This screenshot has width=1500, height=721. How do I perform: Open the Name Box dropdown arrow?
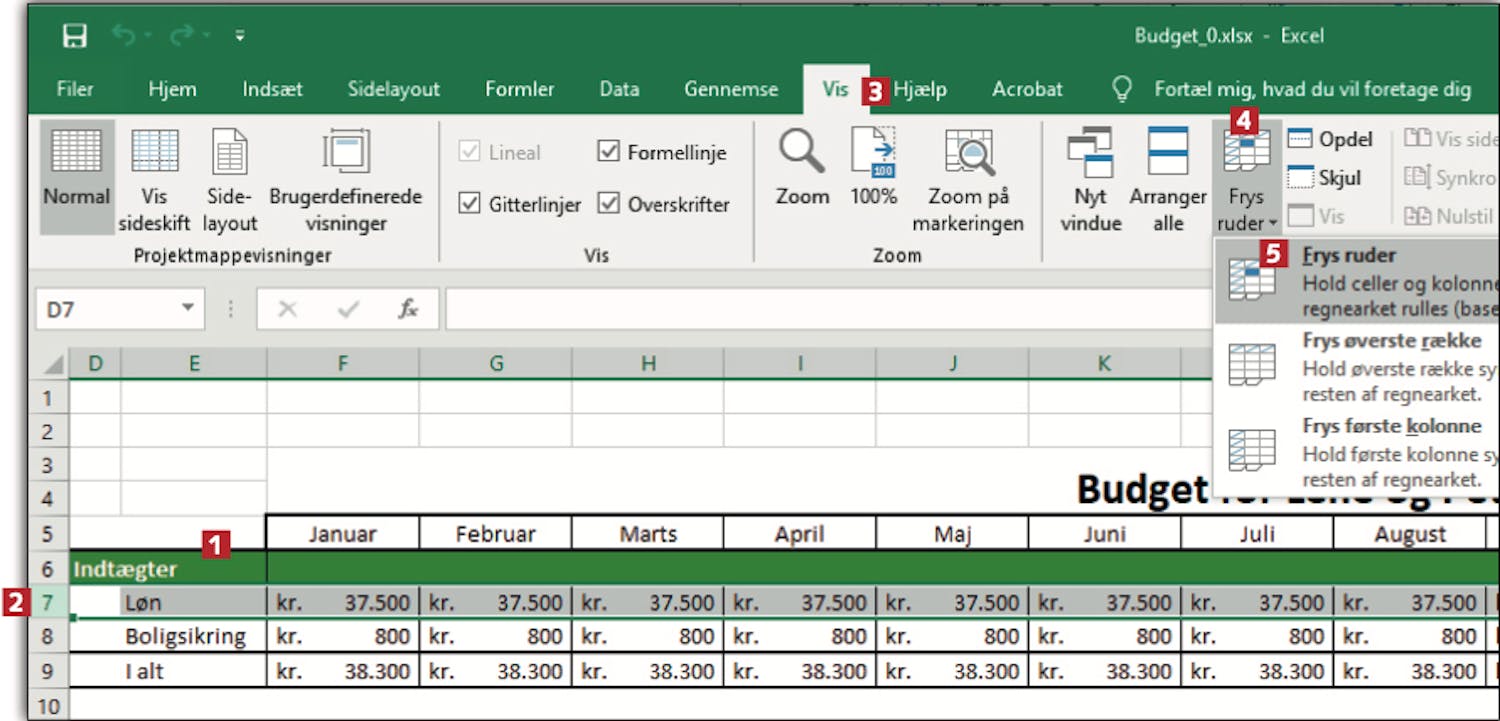(186, 309)
